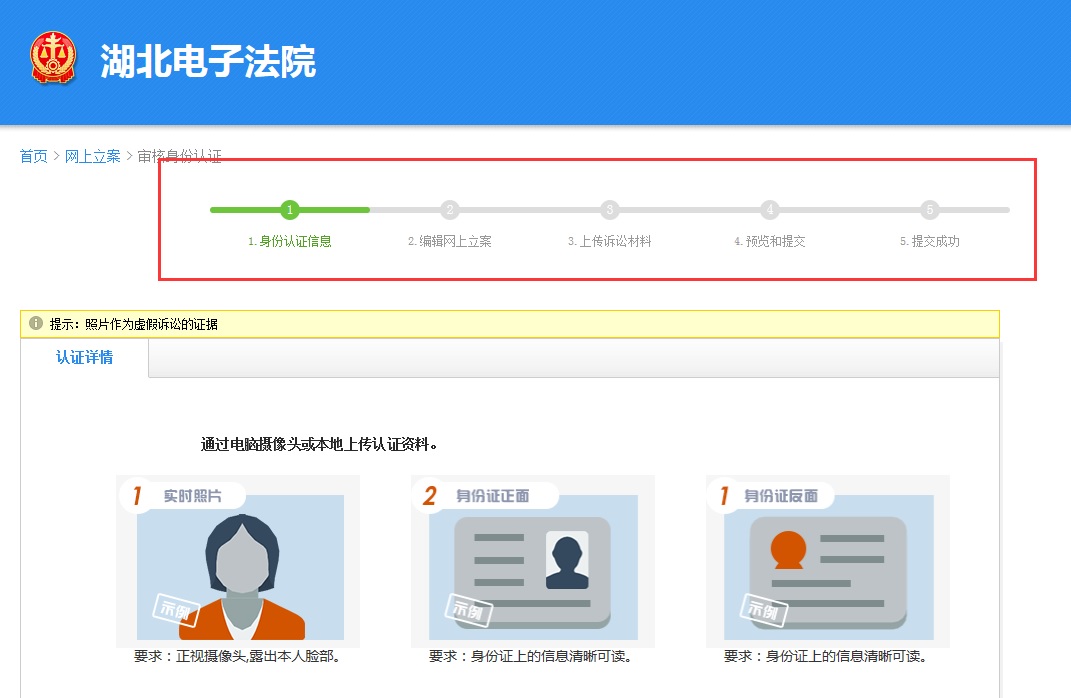Click the 湖北电子法院 site title
1071x698 pixels.
pyautogui.click(x=208, y=62)
